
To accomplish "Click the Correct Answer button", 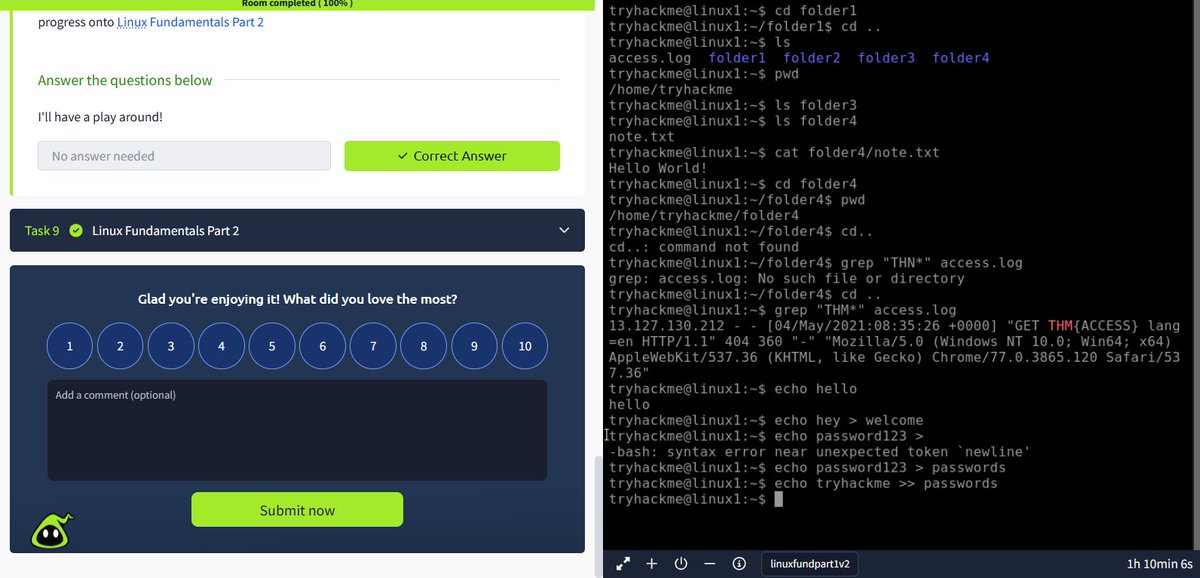I will click(x=452, y=156).
